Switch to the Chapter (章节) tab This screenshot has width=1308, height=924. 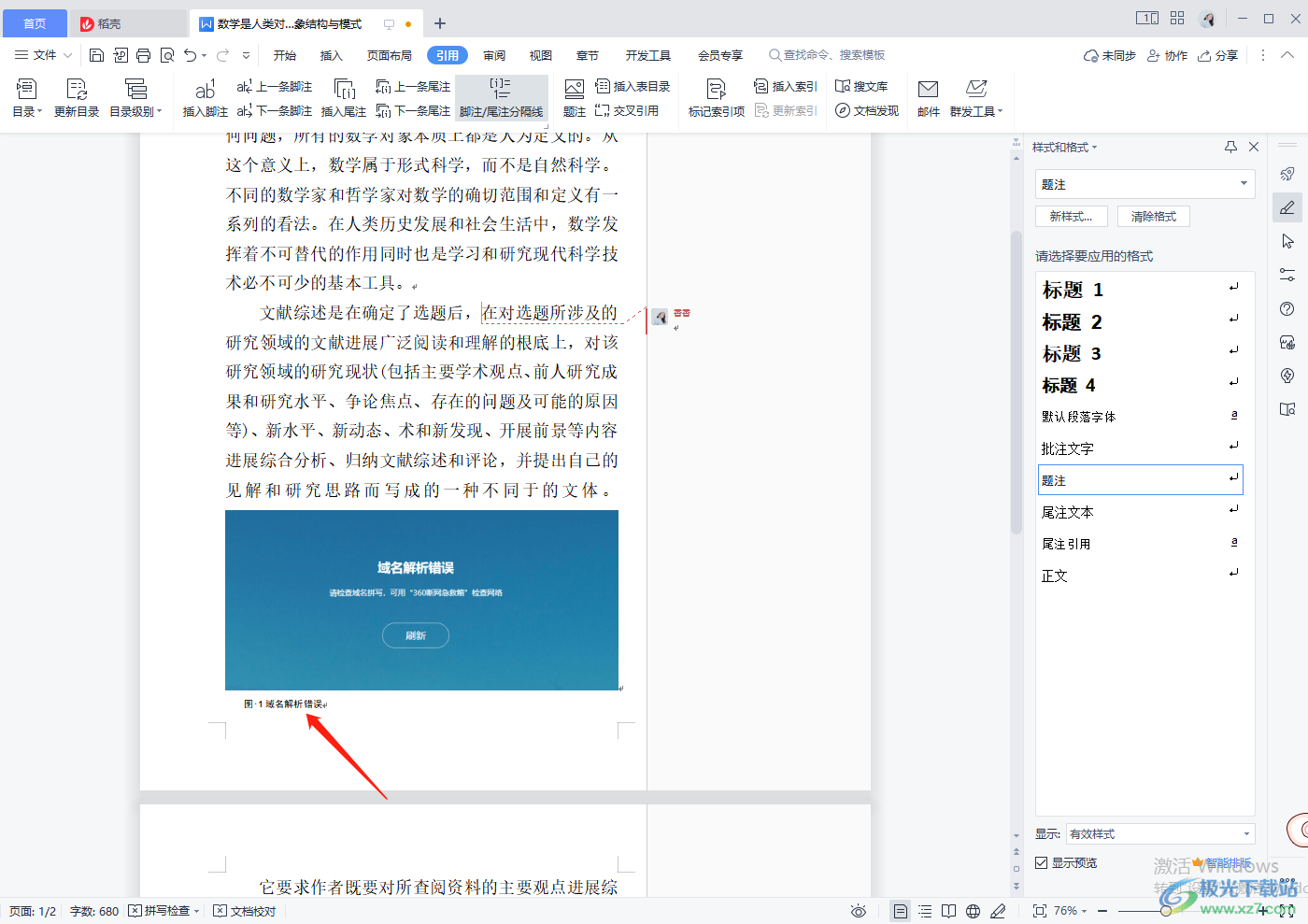(x=588, y=55)
